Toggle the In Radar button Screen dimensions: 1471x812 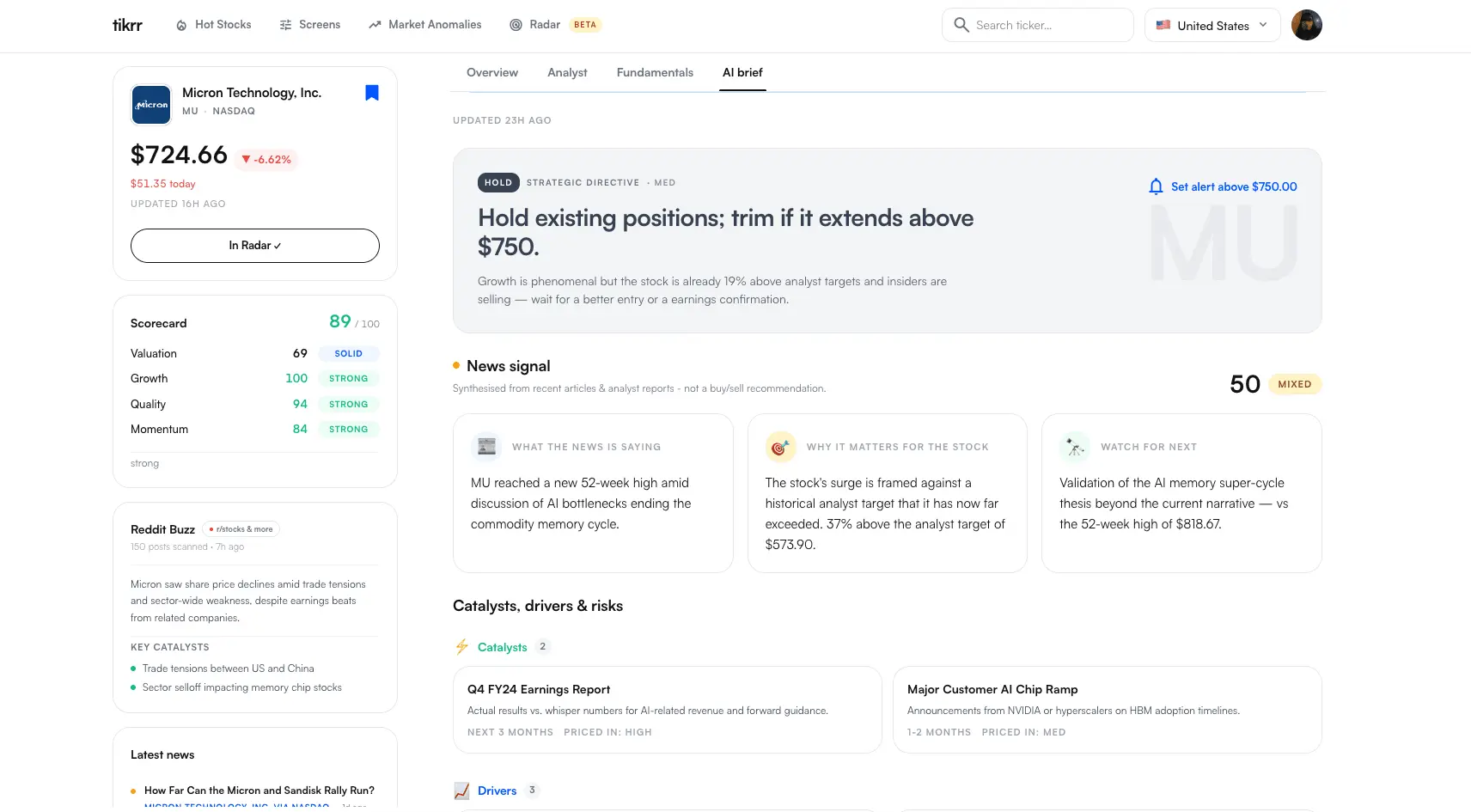tap(255, 246)
